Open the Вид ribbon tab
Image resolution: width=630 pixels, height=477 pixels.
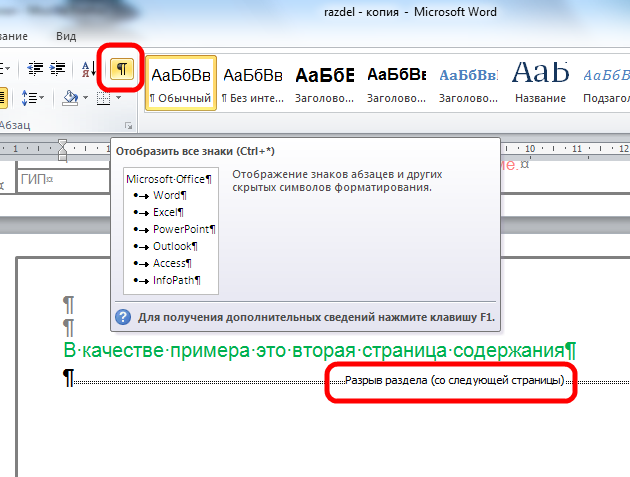(x=66, y=35)
